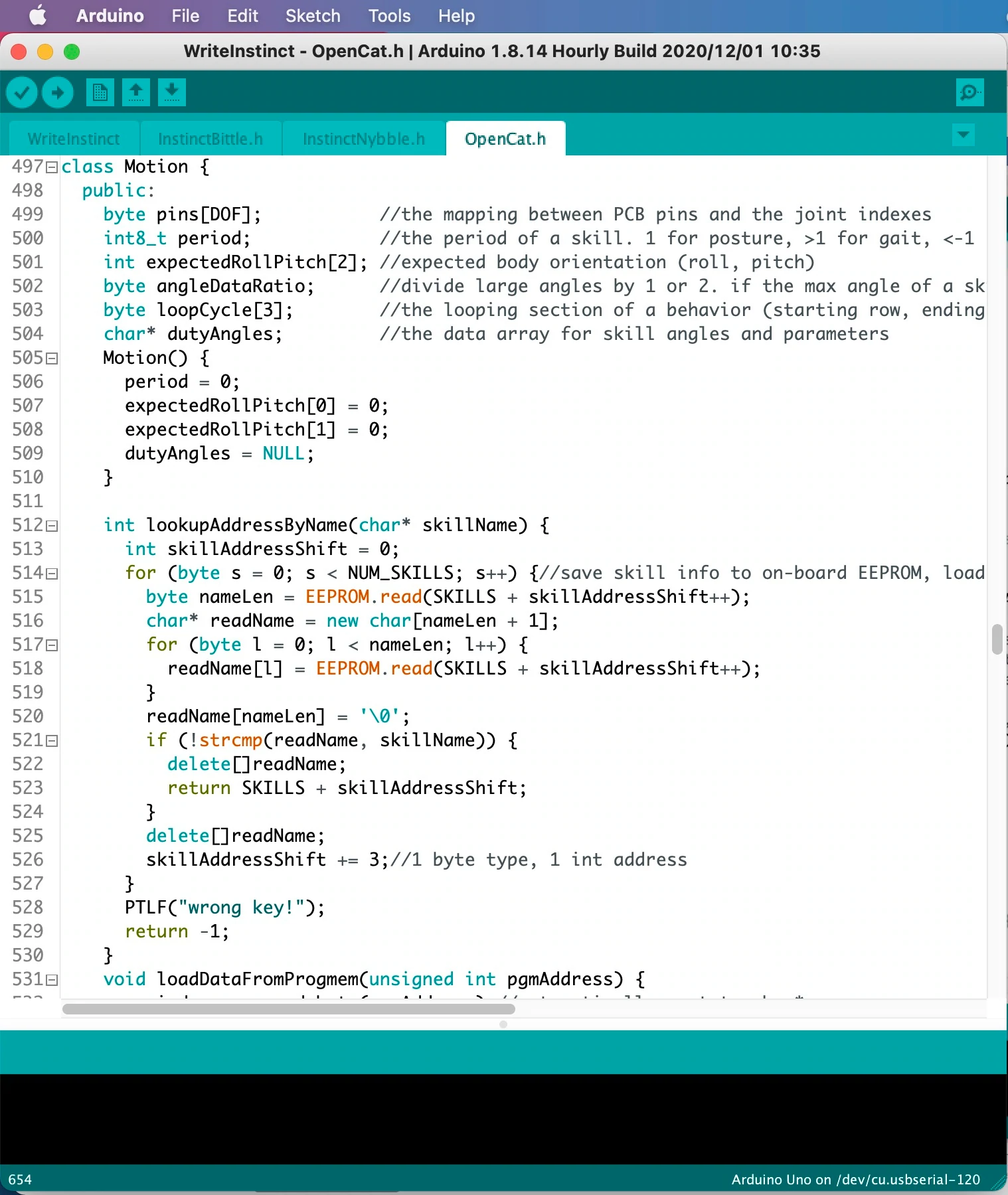
Task: Collapse lookupAddressByName fold at line 512
Action: [52, 526]
